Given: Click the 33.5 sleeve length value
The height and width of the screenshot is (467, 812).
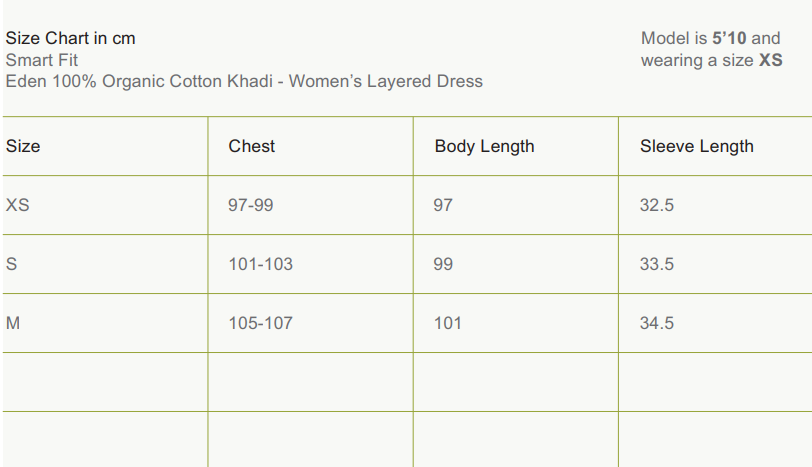Looking at the screenshot, I should (657, 264).
